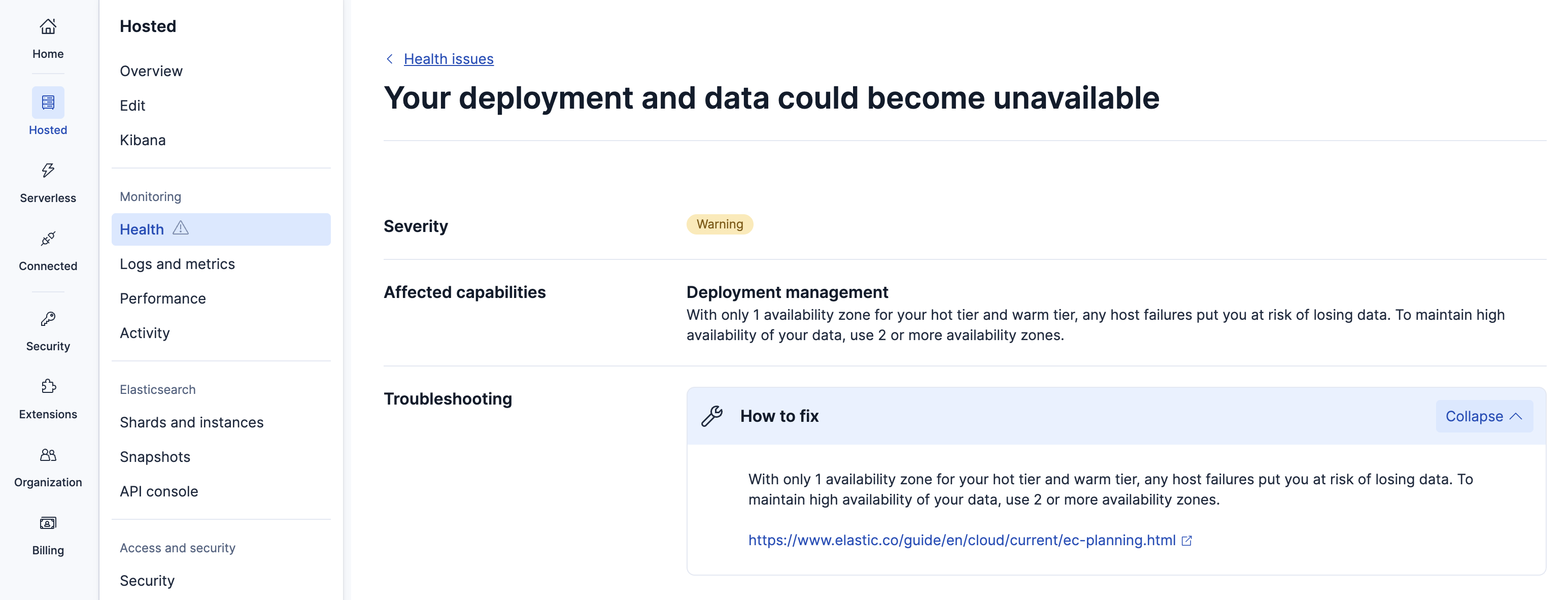Open the ec-planning.html guide link

point(962,540)
